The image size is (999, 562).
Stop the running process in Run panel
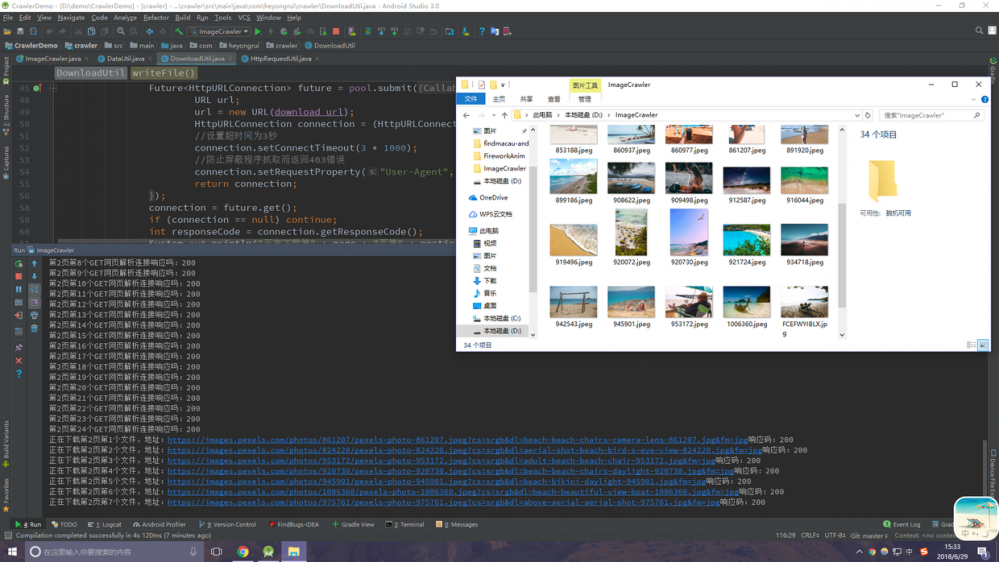click(x=19, y=277)
